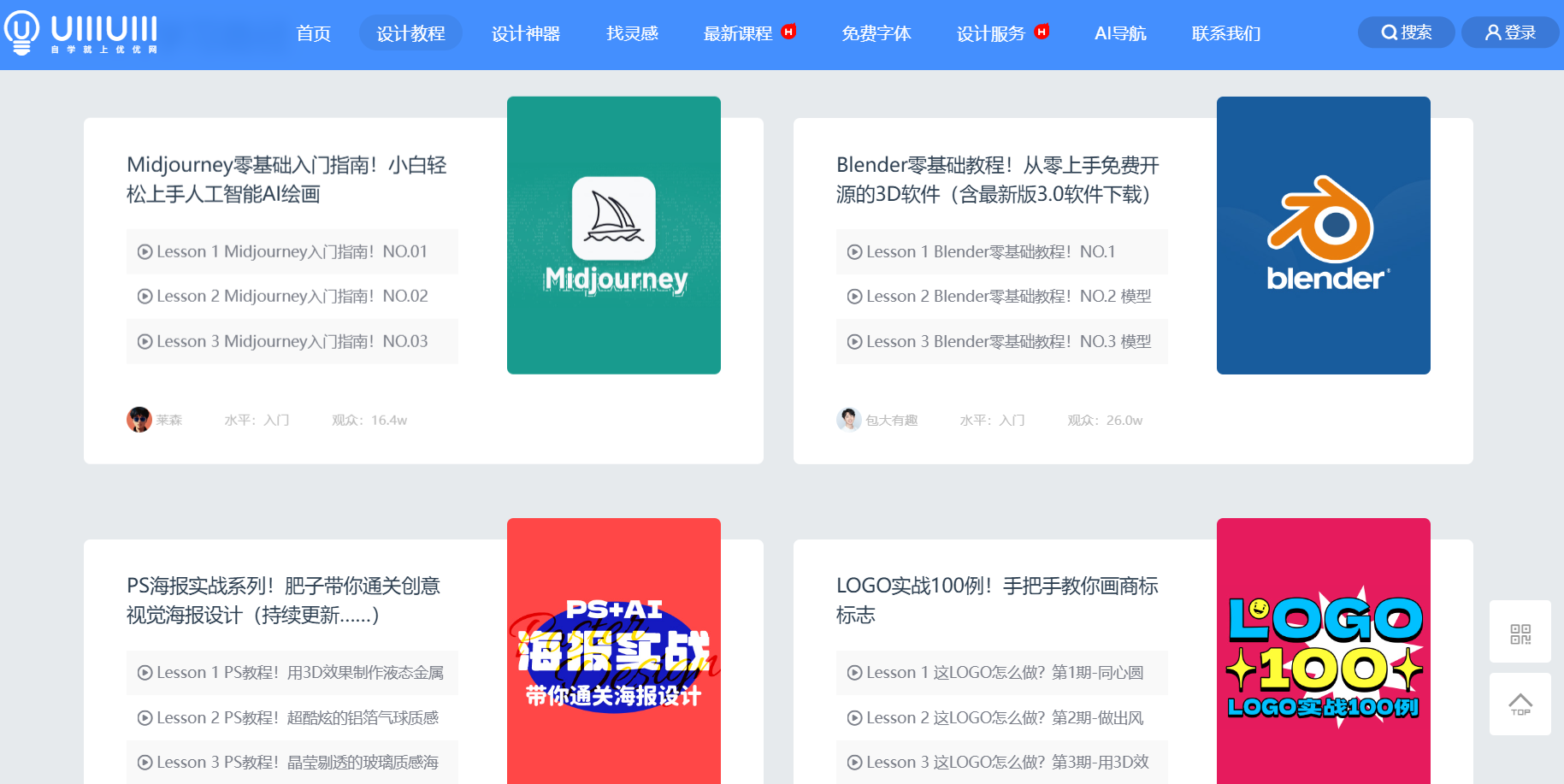This screenshot has height=784, width=1564.
Task: Open the 最新课程 menu item
Action: pyautogui.click(x=738, y=33)
